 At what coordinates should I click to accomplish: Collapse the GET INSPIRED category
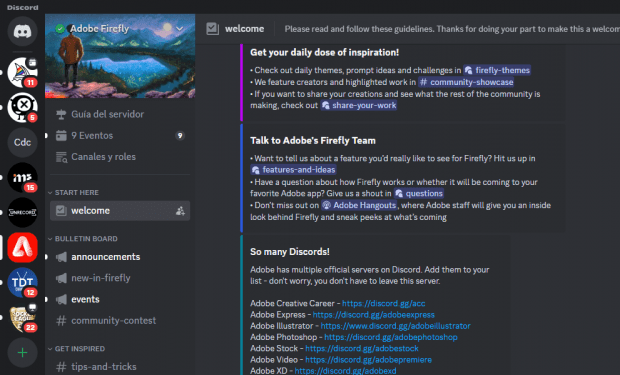[x=76, y=348]
